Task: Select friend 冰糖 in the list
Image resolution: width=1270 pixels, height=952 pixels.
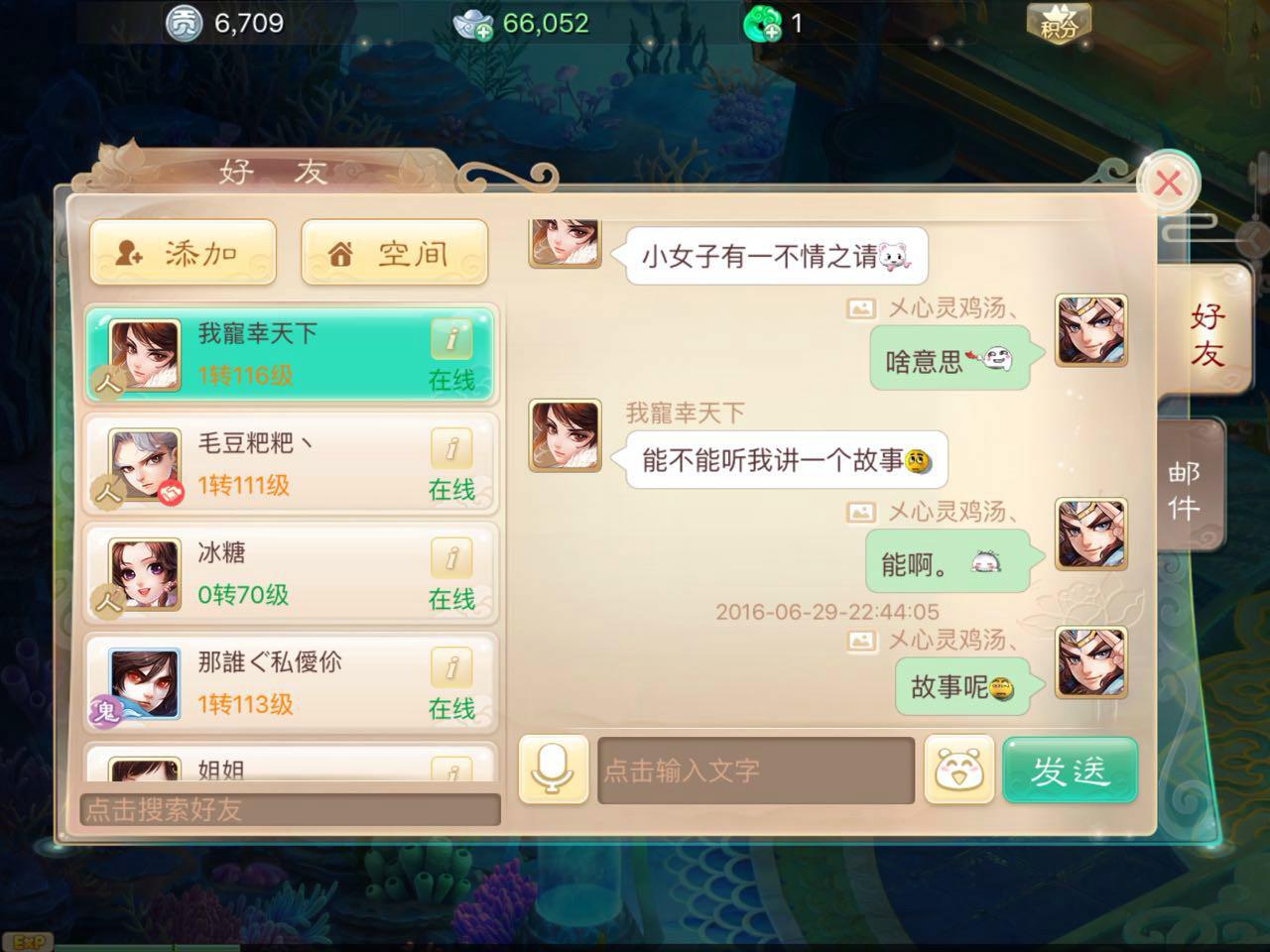Action: (290, 574)
